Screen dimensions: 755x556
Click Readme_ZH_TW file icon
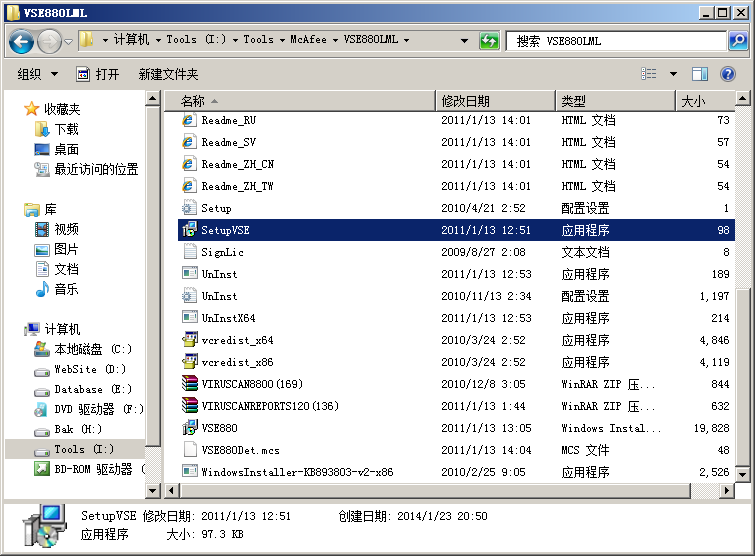tap(189, 186)
